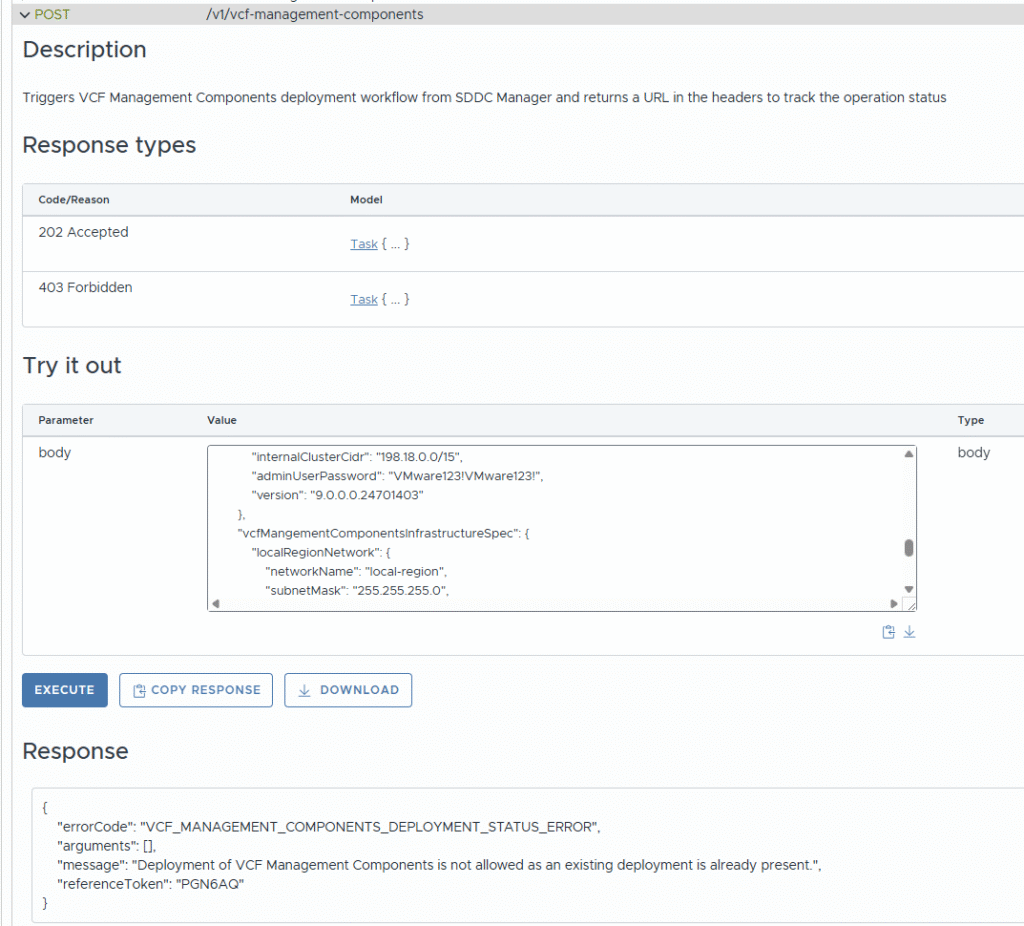
Task: Click the body editor scroll-left arrow
Action: 216,603
